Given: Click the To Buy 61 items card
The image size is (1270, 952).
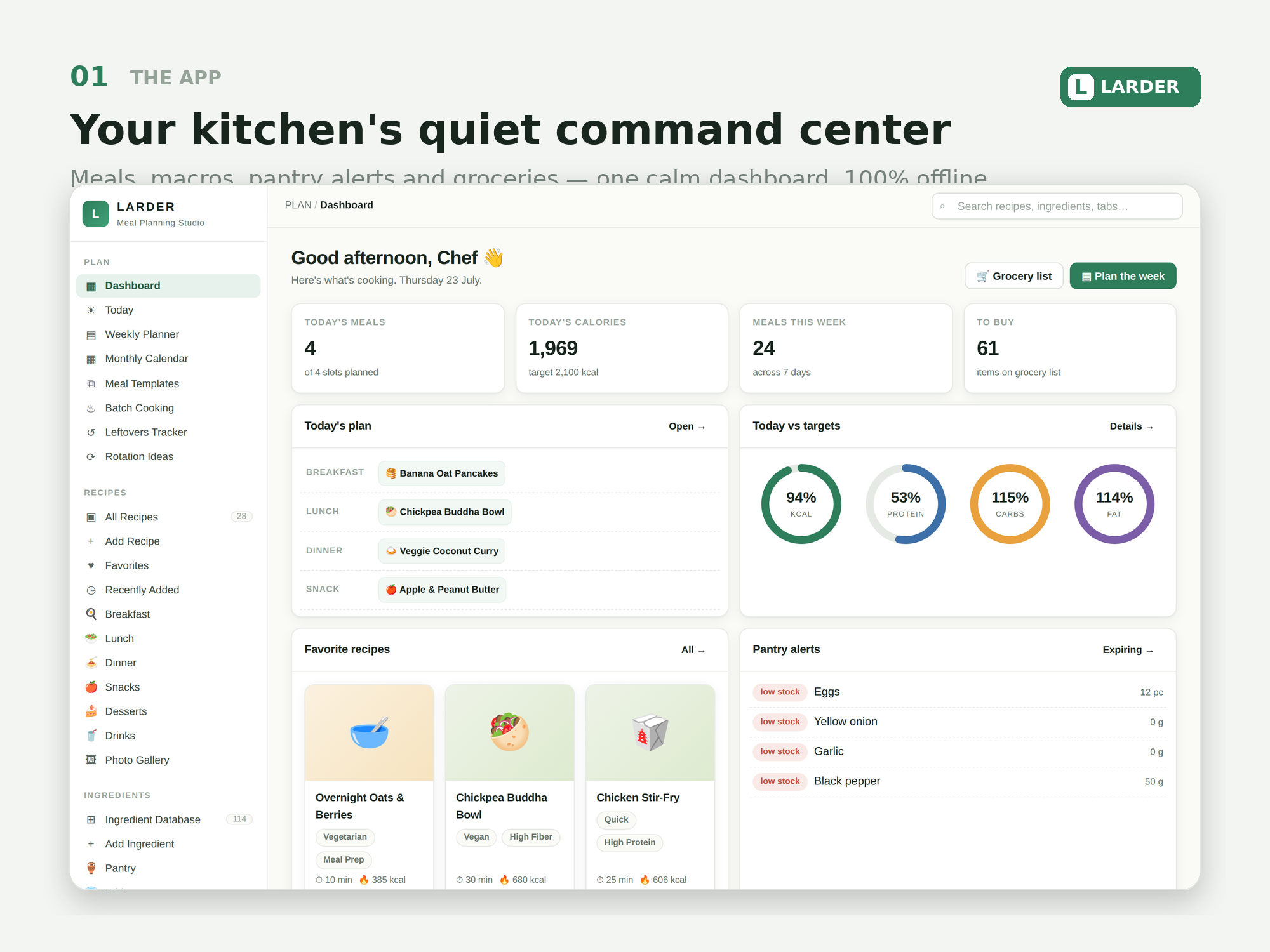Looking at the screenshot, I should 1070,348.
